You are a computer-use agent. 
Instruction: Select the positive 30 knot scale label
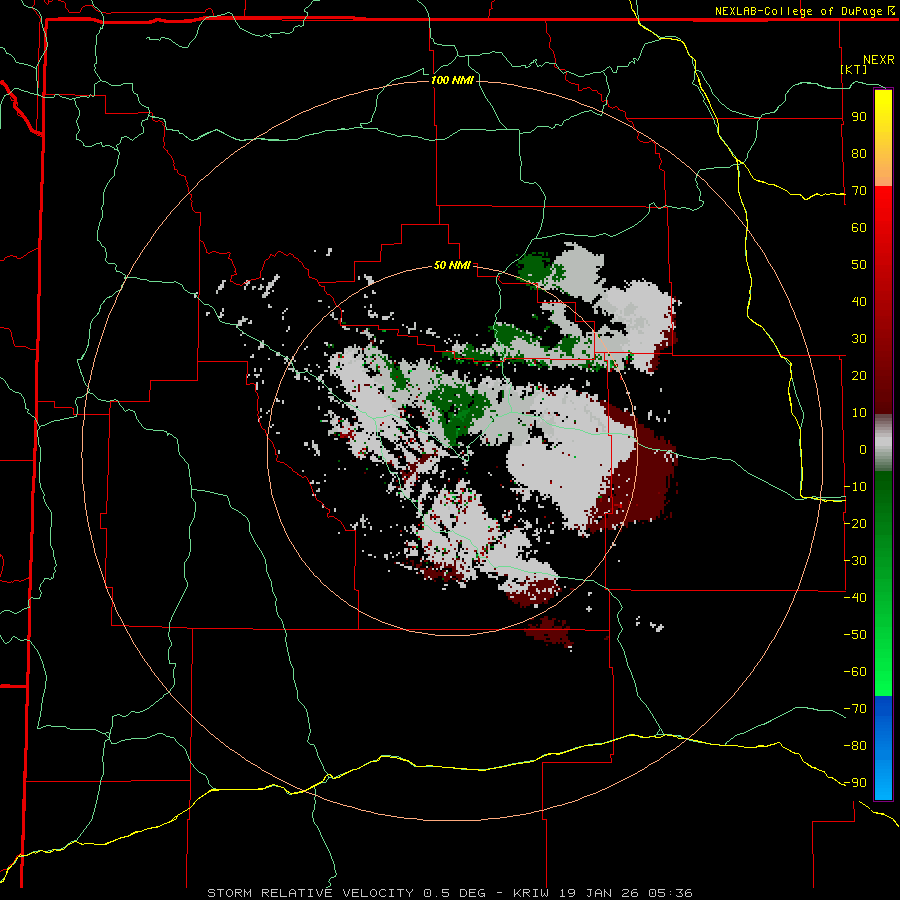[859, 339]
